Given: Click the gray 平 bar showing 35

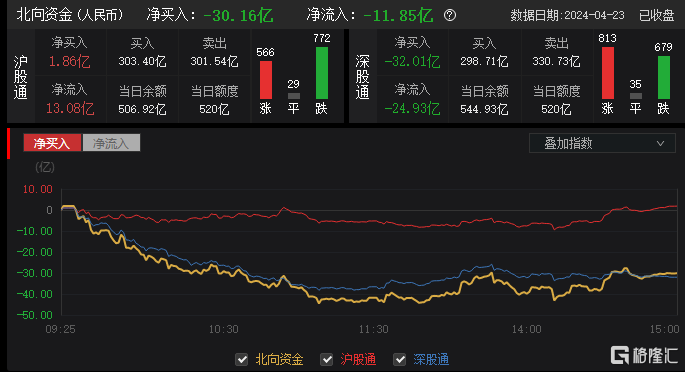Looking at the screenshot, I should [x=636, y=96].
